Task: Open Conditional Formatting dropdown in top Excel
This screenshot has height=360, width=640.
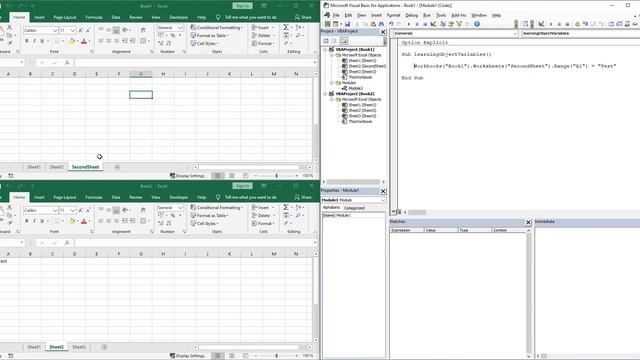Action: tap(217, 27)
